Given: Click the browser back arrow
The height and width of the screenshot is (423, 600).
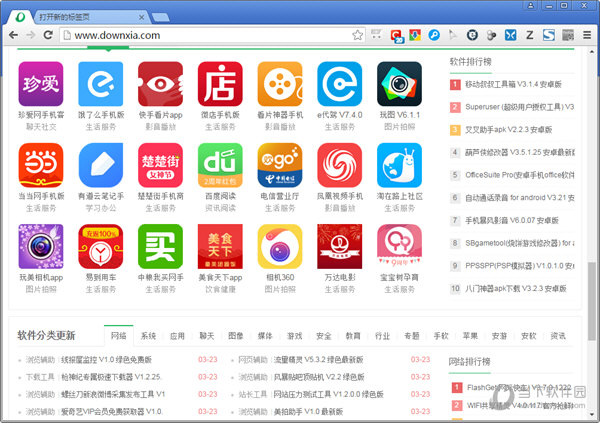Looking at the screenshot, I should click(x=13, y=35).
